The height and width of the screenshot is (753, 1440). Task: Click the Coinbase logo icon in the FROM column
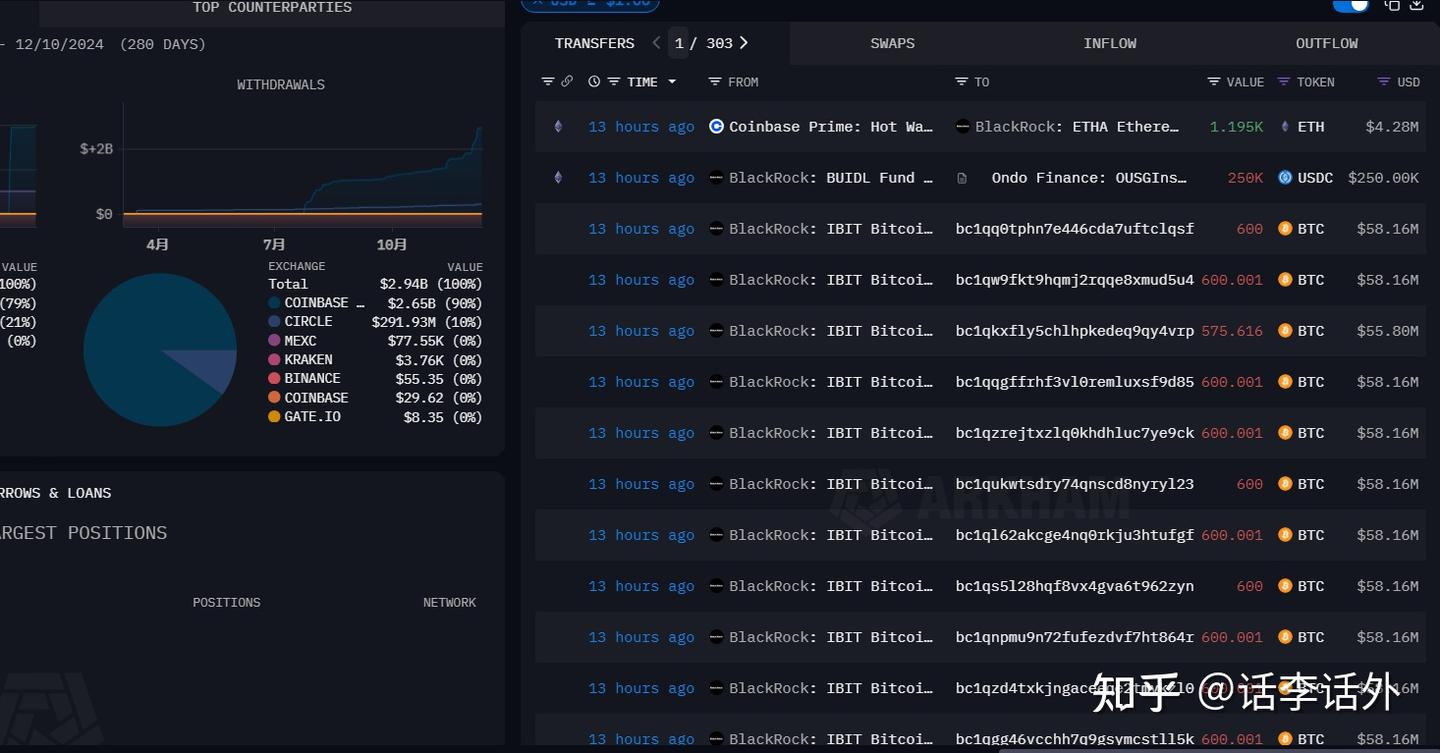716,127
